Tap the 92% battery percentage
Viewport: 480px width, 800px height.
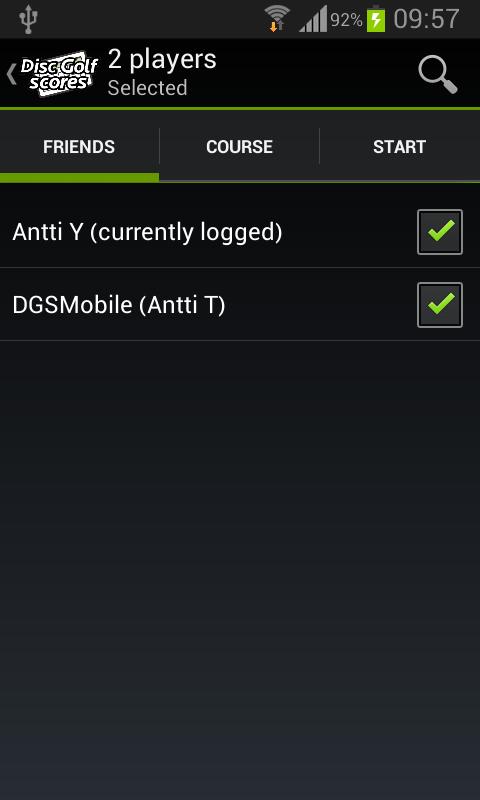point(346,20)
